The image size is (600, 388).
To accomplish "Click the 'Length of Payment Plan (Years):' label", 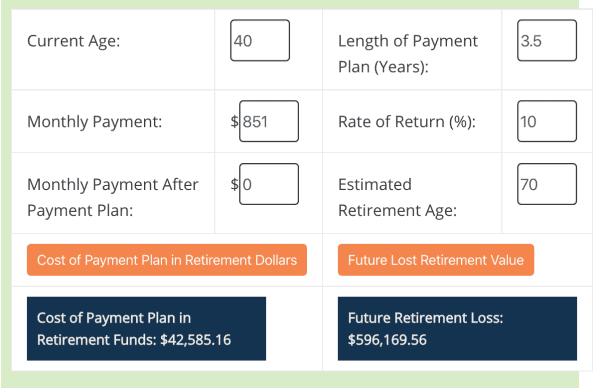I will (x=408, y=54).
